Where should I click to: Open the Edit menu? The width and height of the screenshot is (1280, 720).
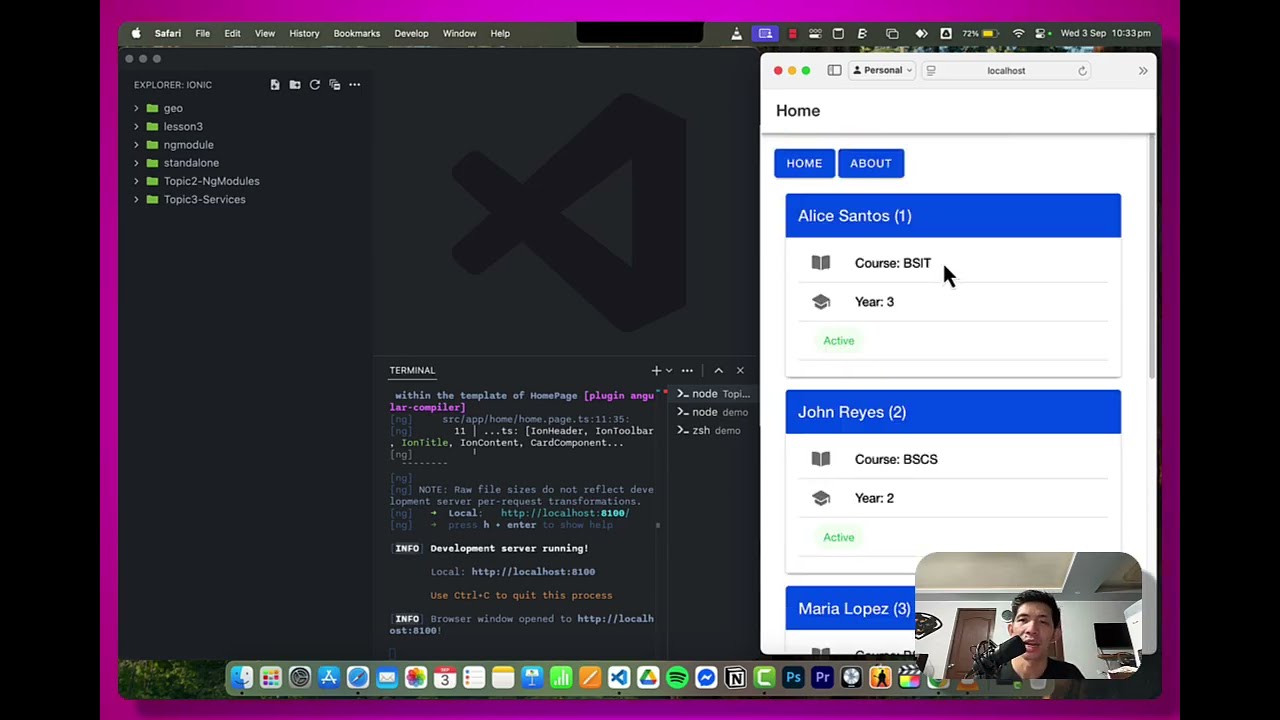click(x=232, y=33)
